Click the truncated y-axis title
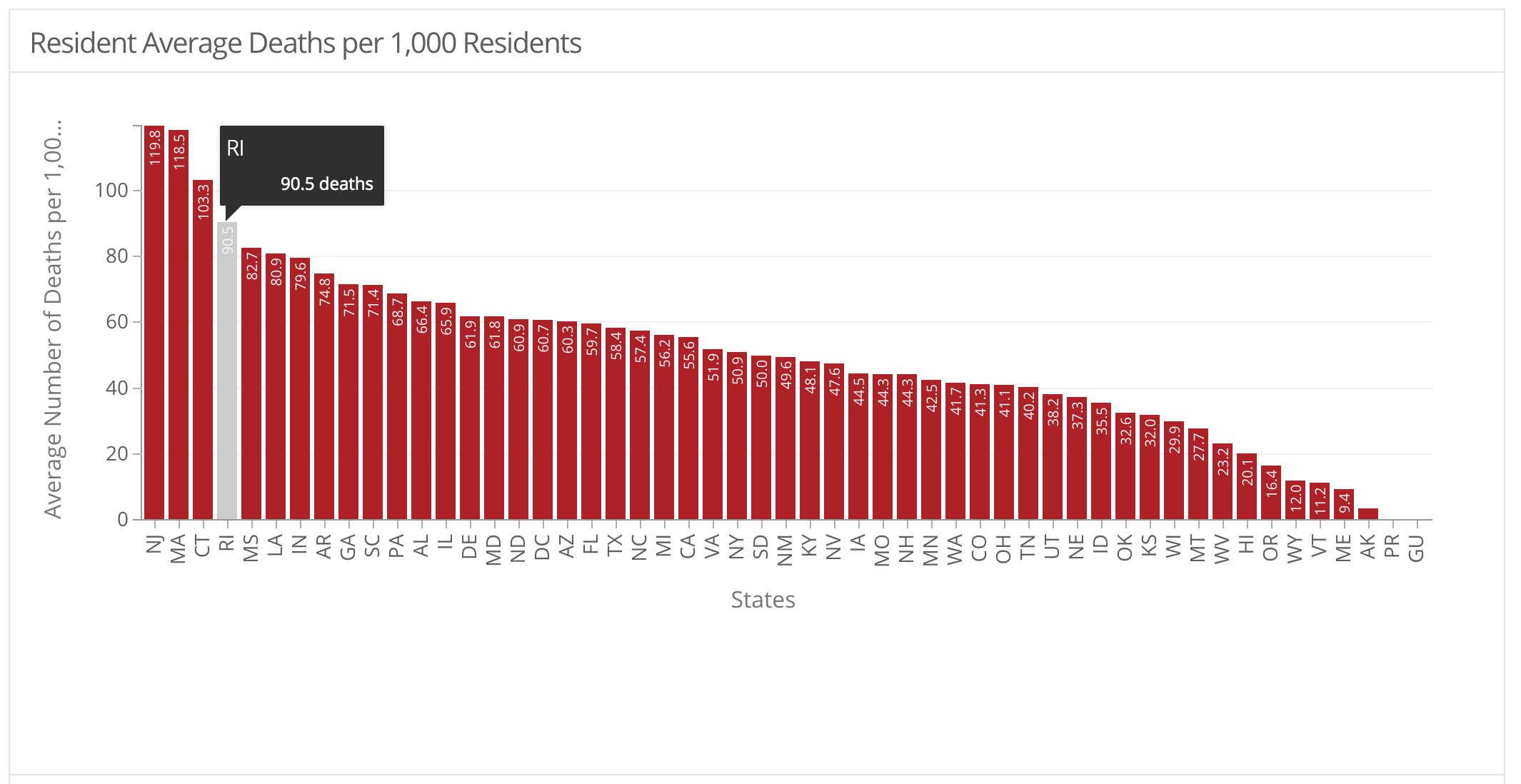This screenshot has height=784, width=1521. tap(54, 319)
